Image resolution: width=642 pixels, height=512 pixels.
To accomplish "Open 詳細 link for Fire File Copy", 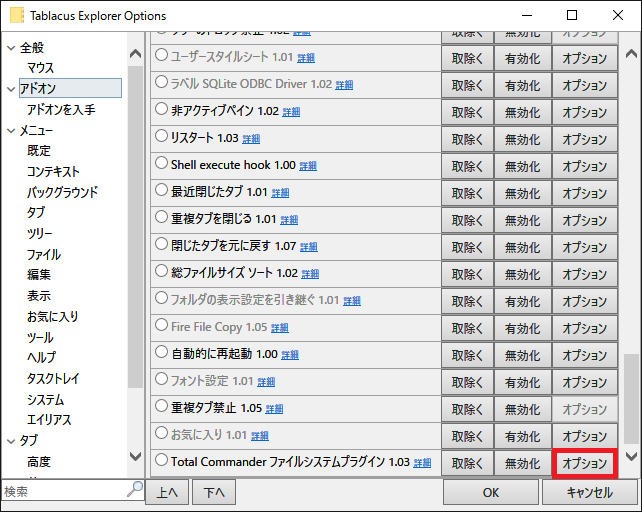I will (x=280, y=328).
